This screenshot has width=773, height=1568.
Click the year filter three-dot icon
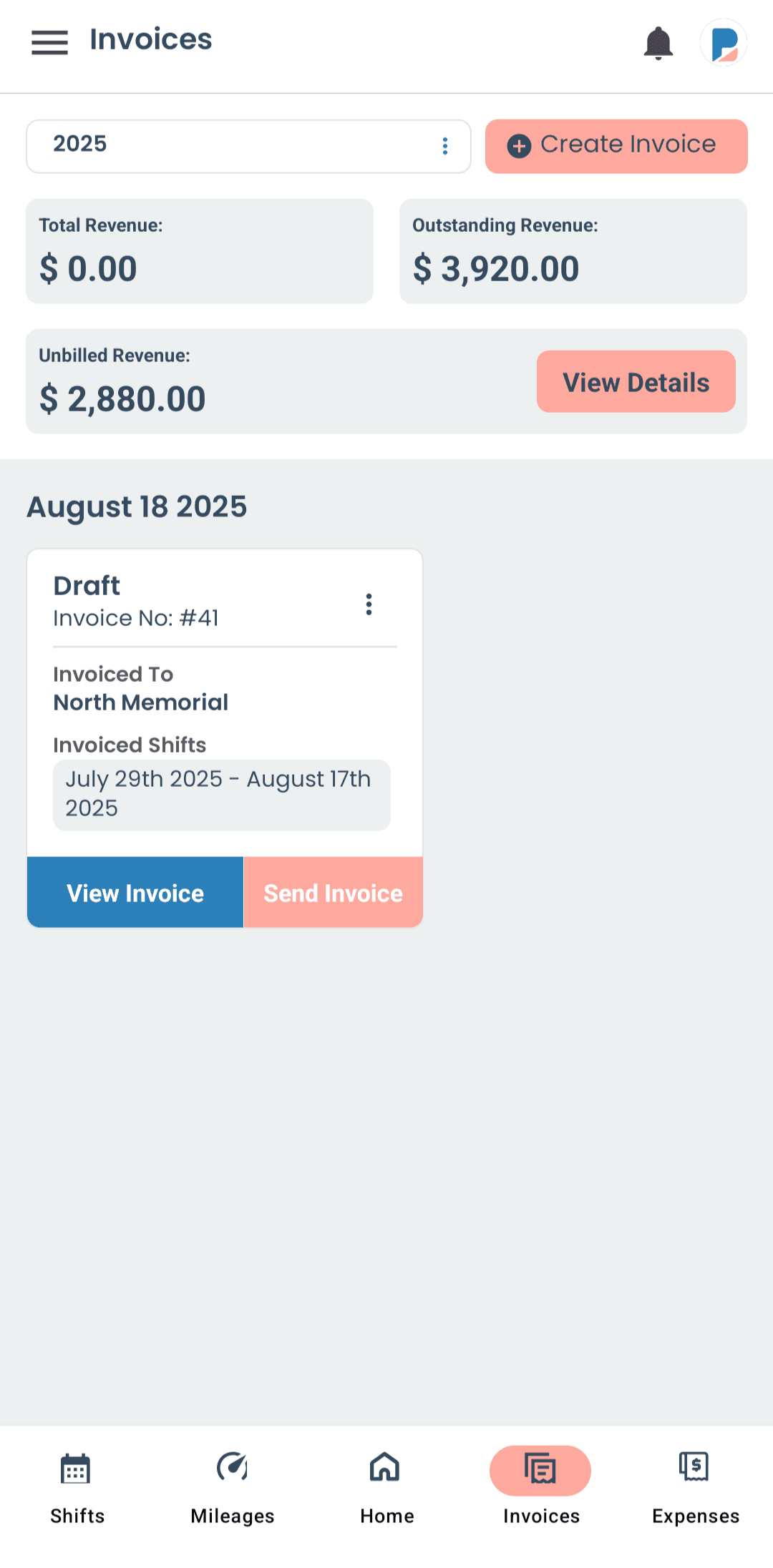(x=445, y=146)
